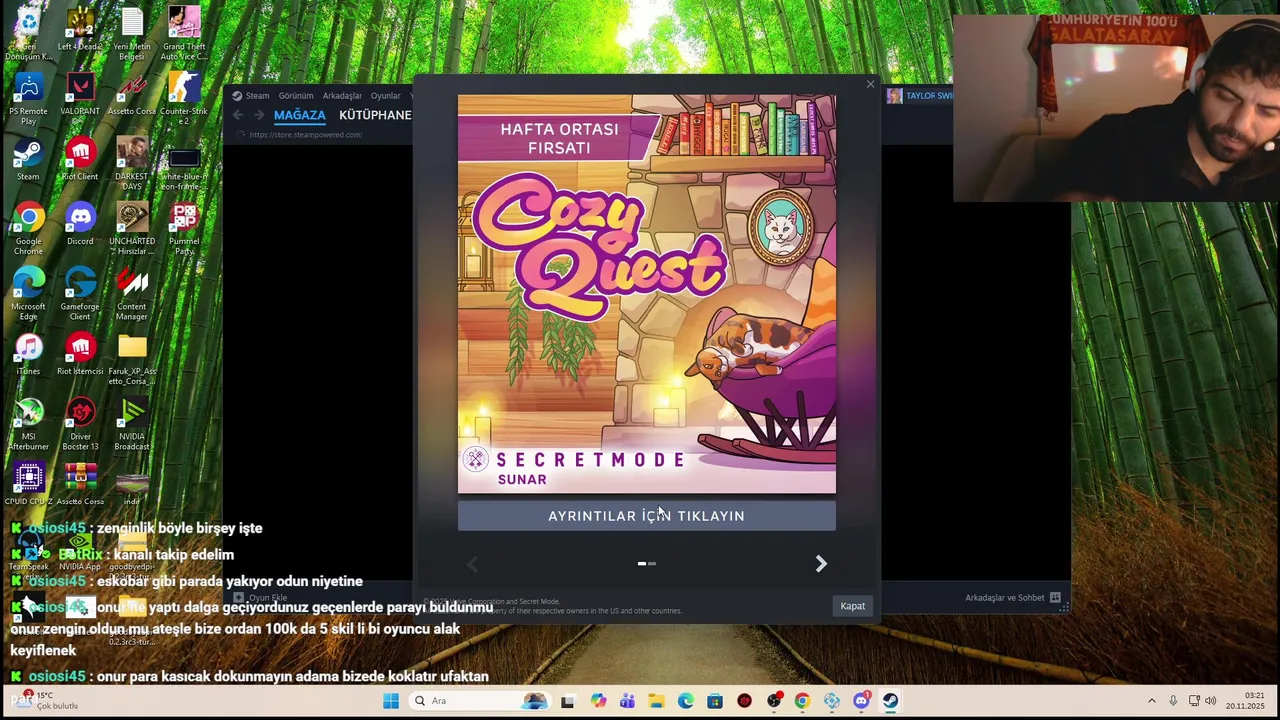This screenshot has width=1280, height=720.
Task: Launch UNCHARTED desktop shortcut
Action: point(132,229)
